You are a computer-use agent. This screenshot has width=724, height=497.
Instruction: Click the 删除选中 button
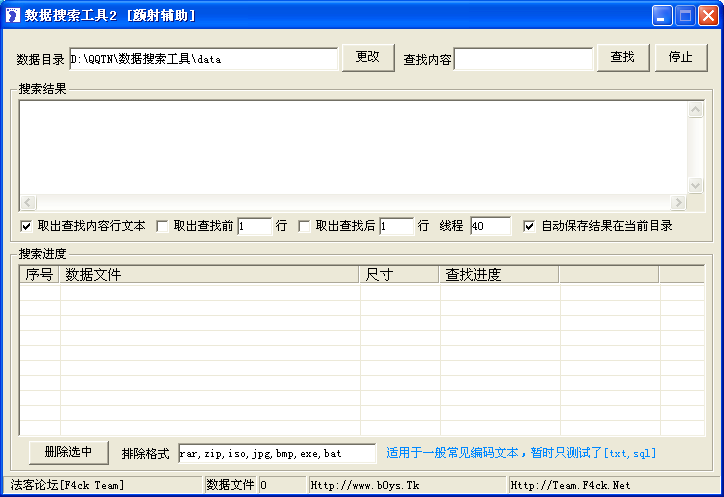pyautogui.click(x=69, y=452)
